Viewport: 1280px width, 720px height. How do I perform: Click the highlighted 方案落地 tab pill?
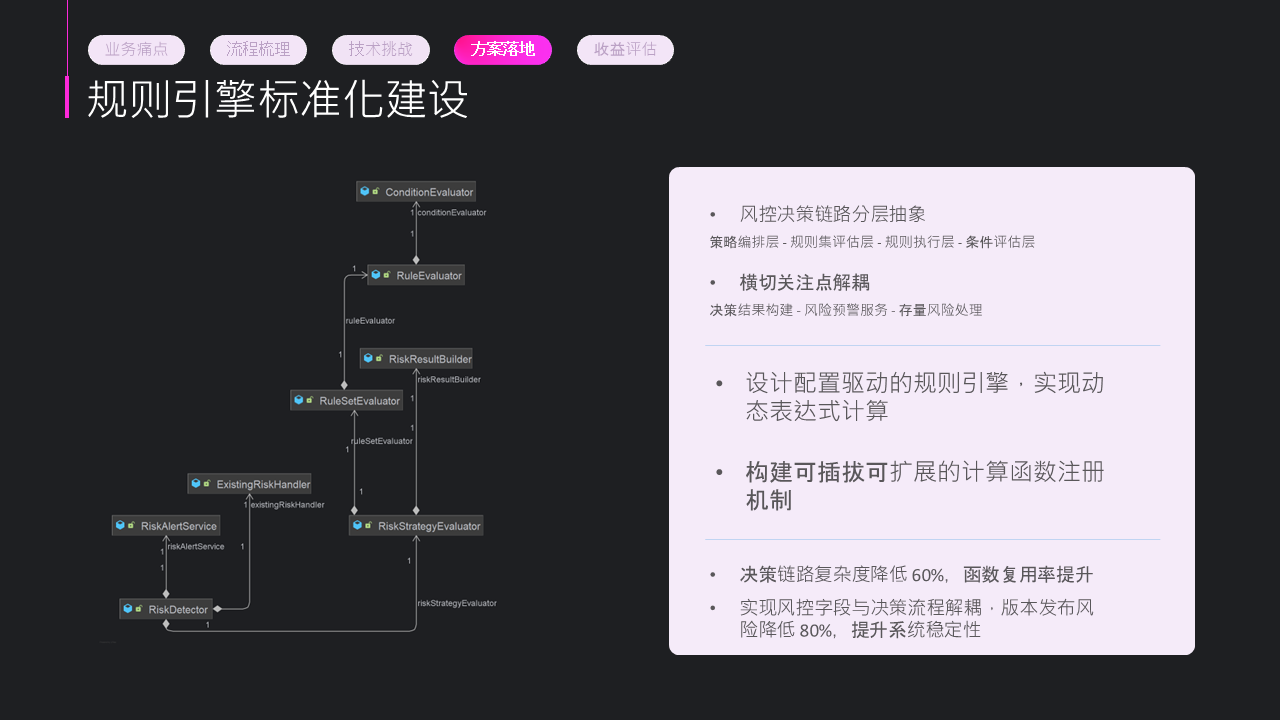[503, 50]
